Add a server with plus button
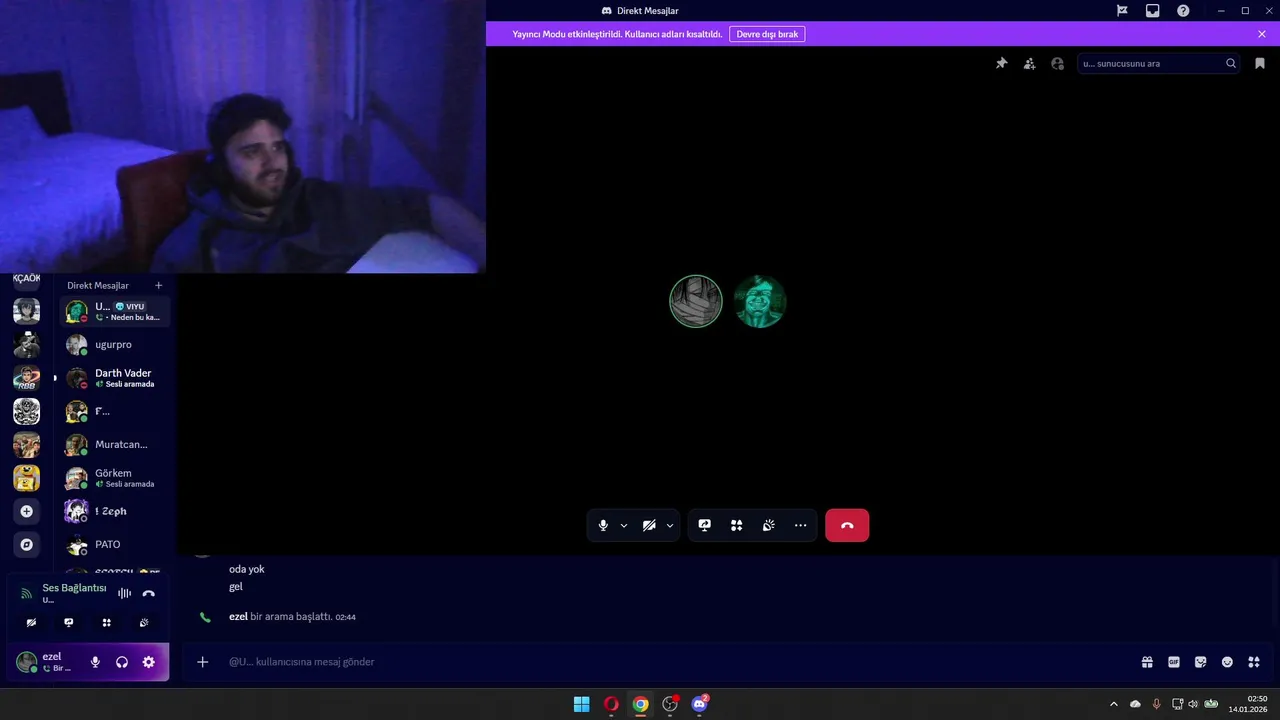 pos(27,511)
